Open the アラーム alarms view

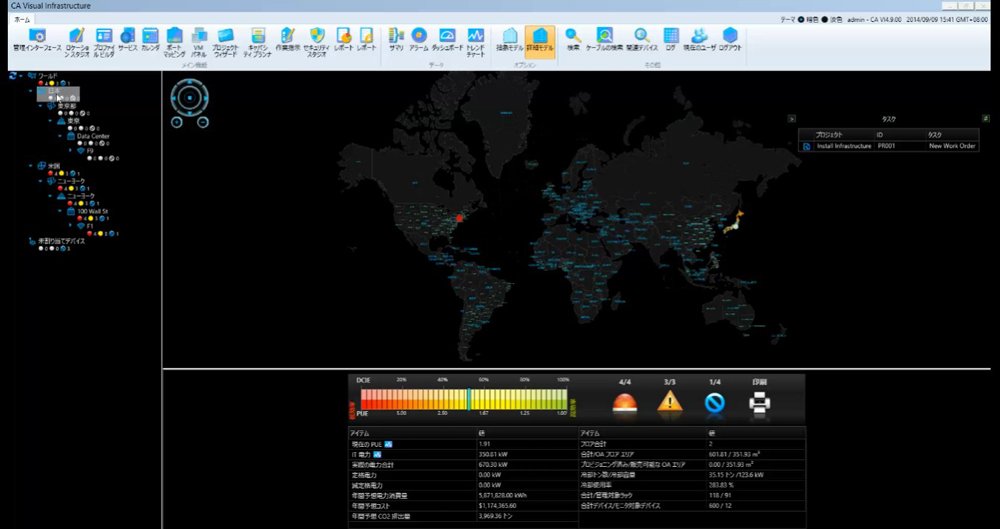[x=419, y=40]
